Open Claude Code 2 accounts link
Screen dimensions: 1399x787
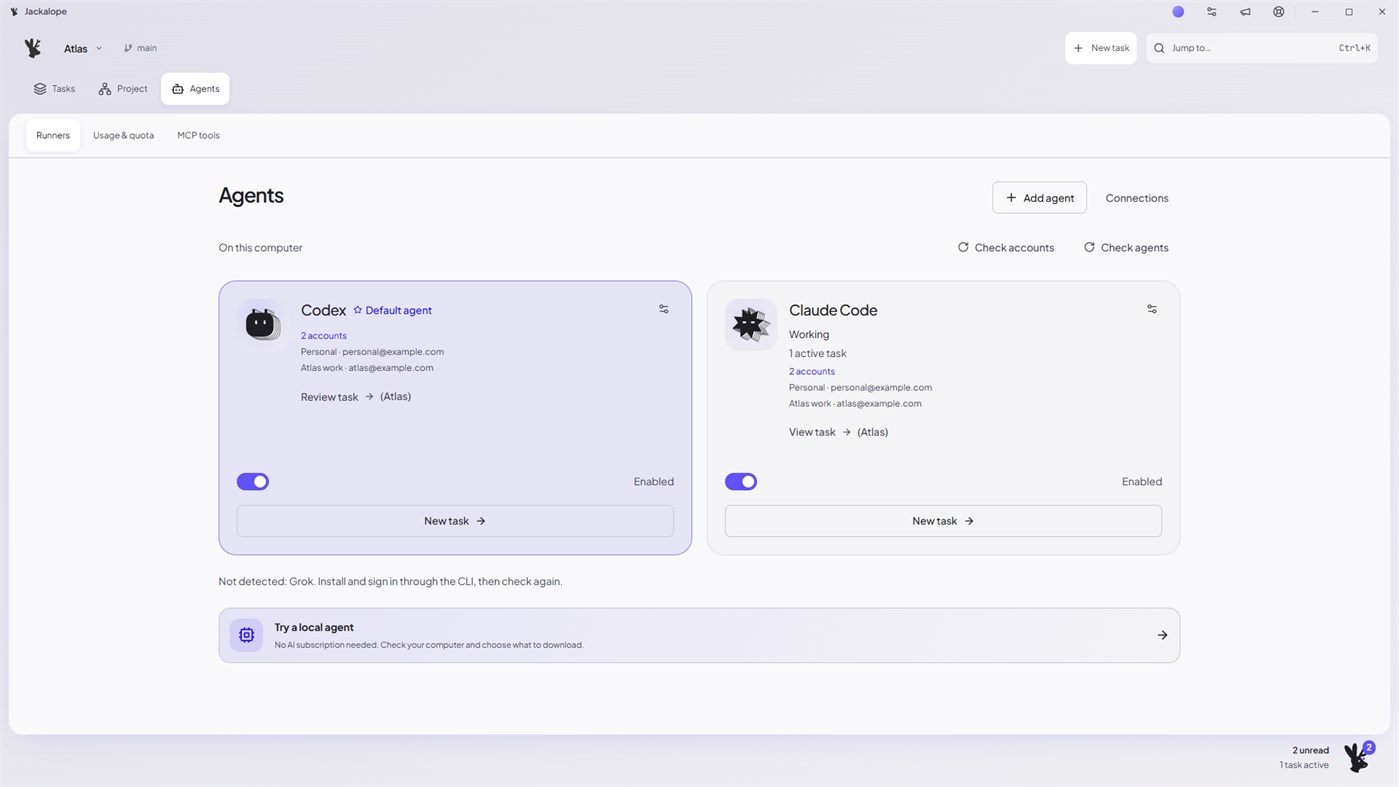click(812, 372)
